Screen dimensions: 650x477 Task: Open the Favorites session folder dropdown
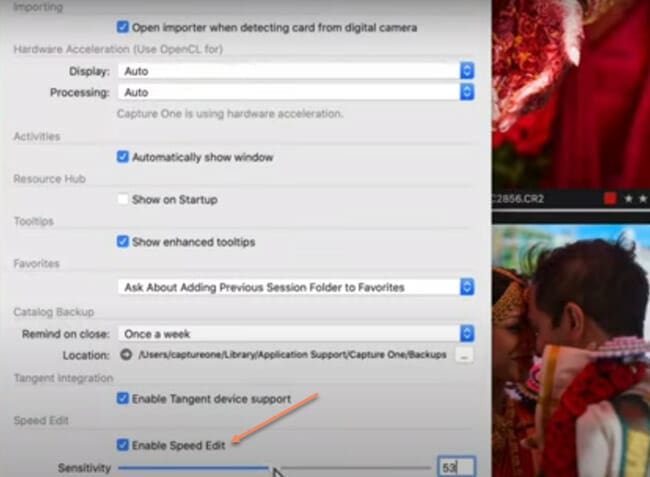click(x=296, y=287)
